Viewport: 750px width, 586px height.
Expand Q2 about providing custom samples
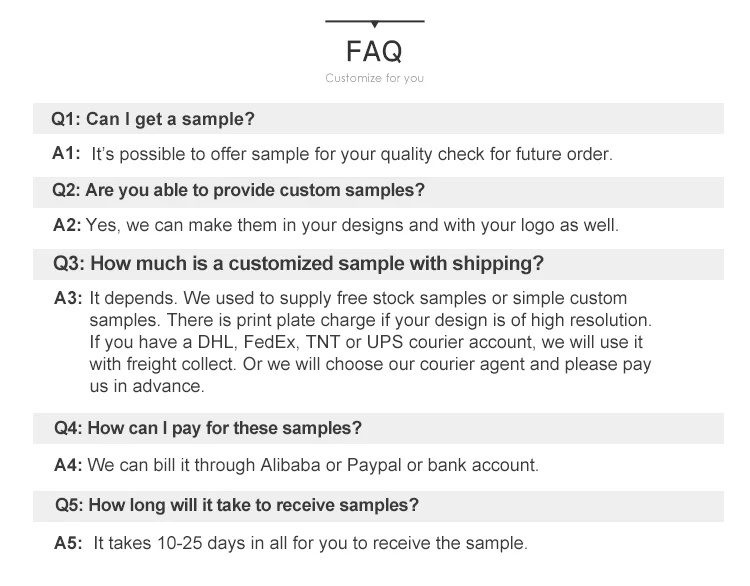[239, 190]
